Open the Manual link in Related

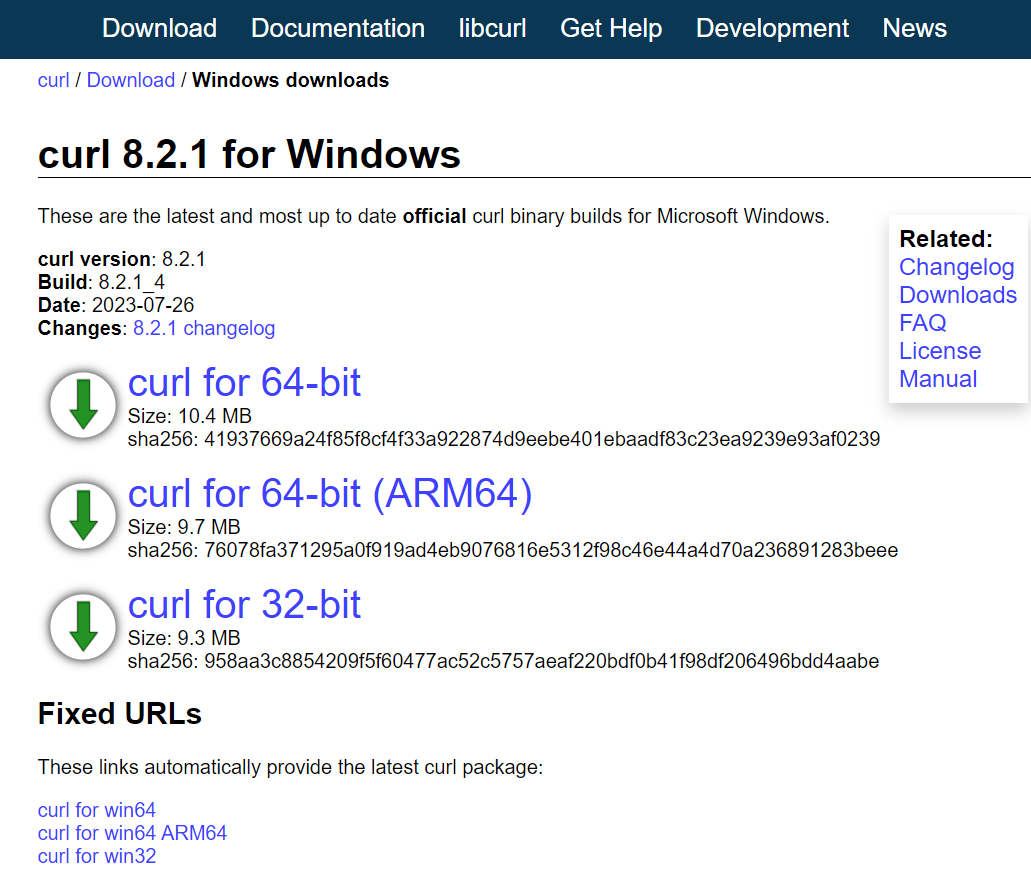(x=938, y=379)
